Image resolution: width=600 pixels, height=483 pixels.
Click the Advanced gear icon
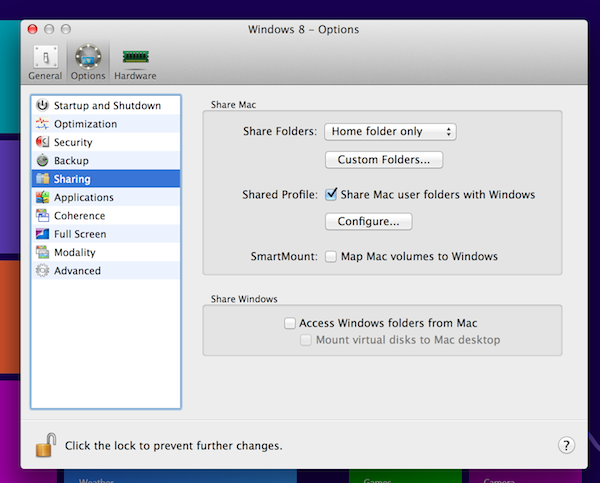point(42,271)
